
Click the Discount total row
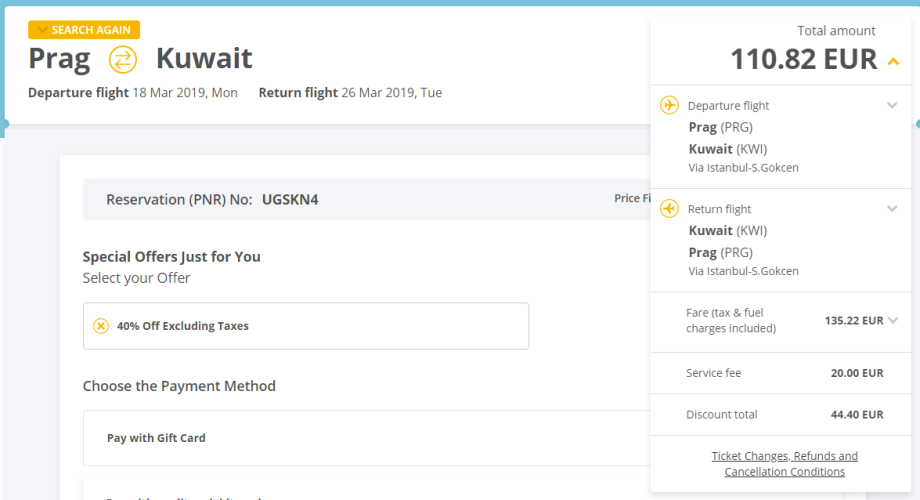pos(784,414)
